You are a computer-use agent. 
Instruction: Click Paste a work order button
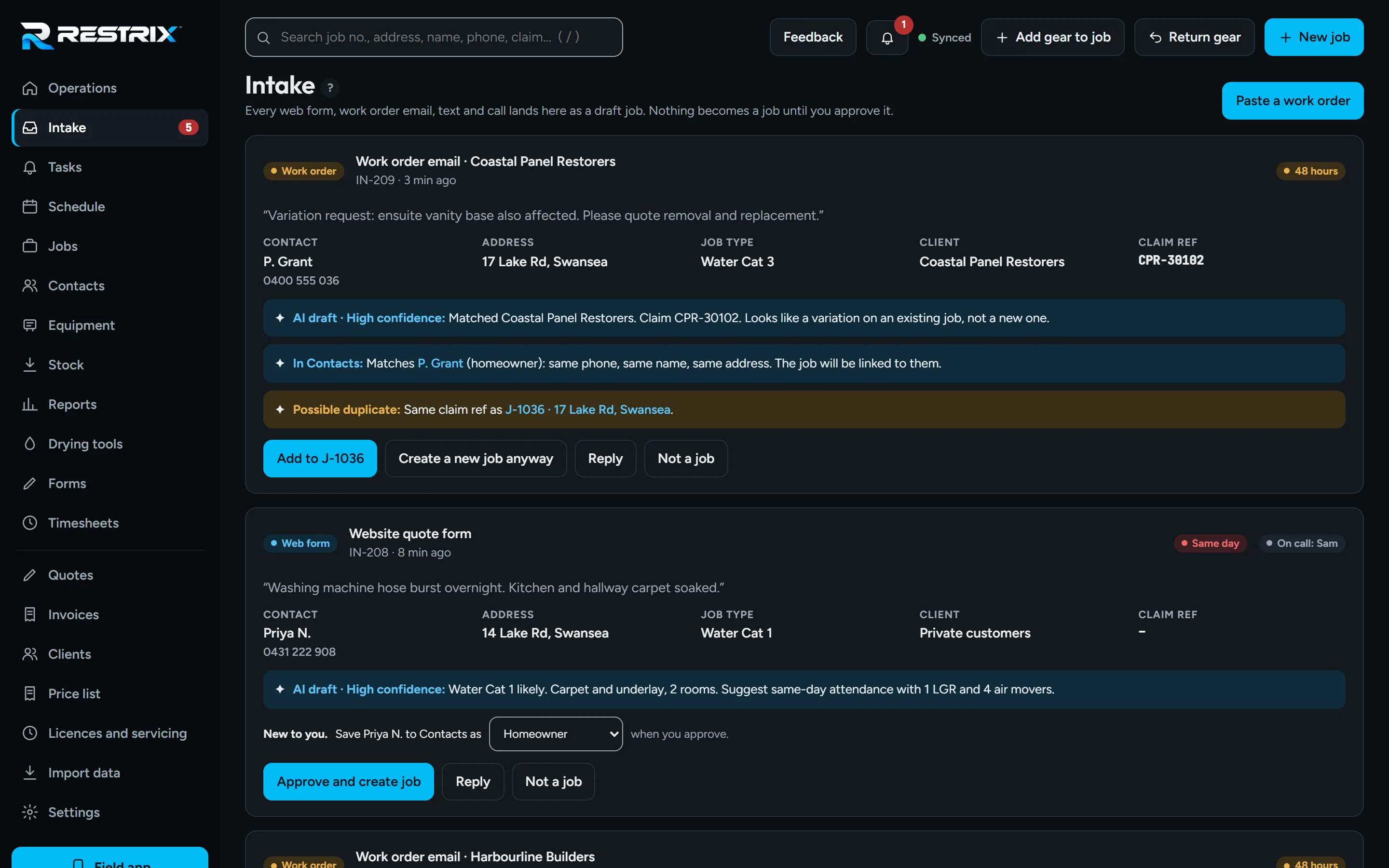point(1293,100)
